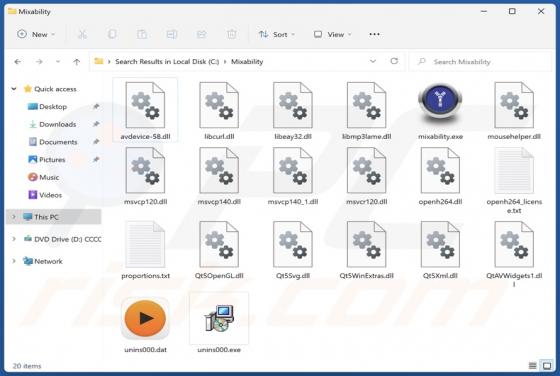This screenshot has height=376, width=560.
Task: Click the Mixability breadcrumb in address bar
Action: point(247,62)
